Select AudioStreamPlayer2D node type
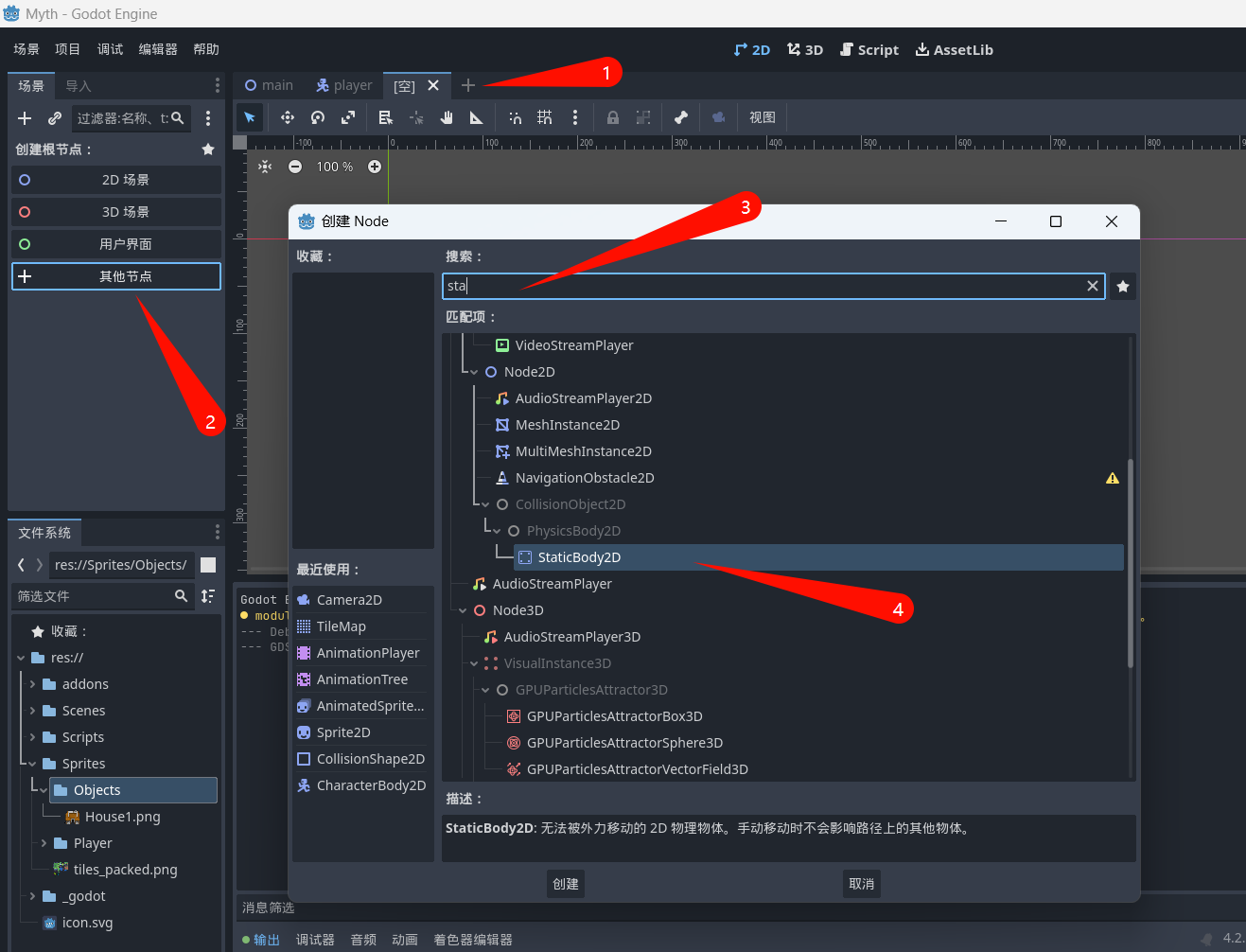 pyautogui.click(x=584, y=398)
